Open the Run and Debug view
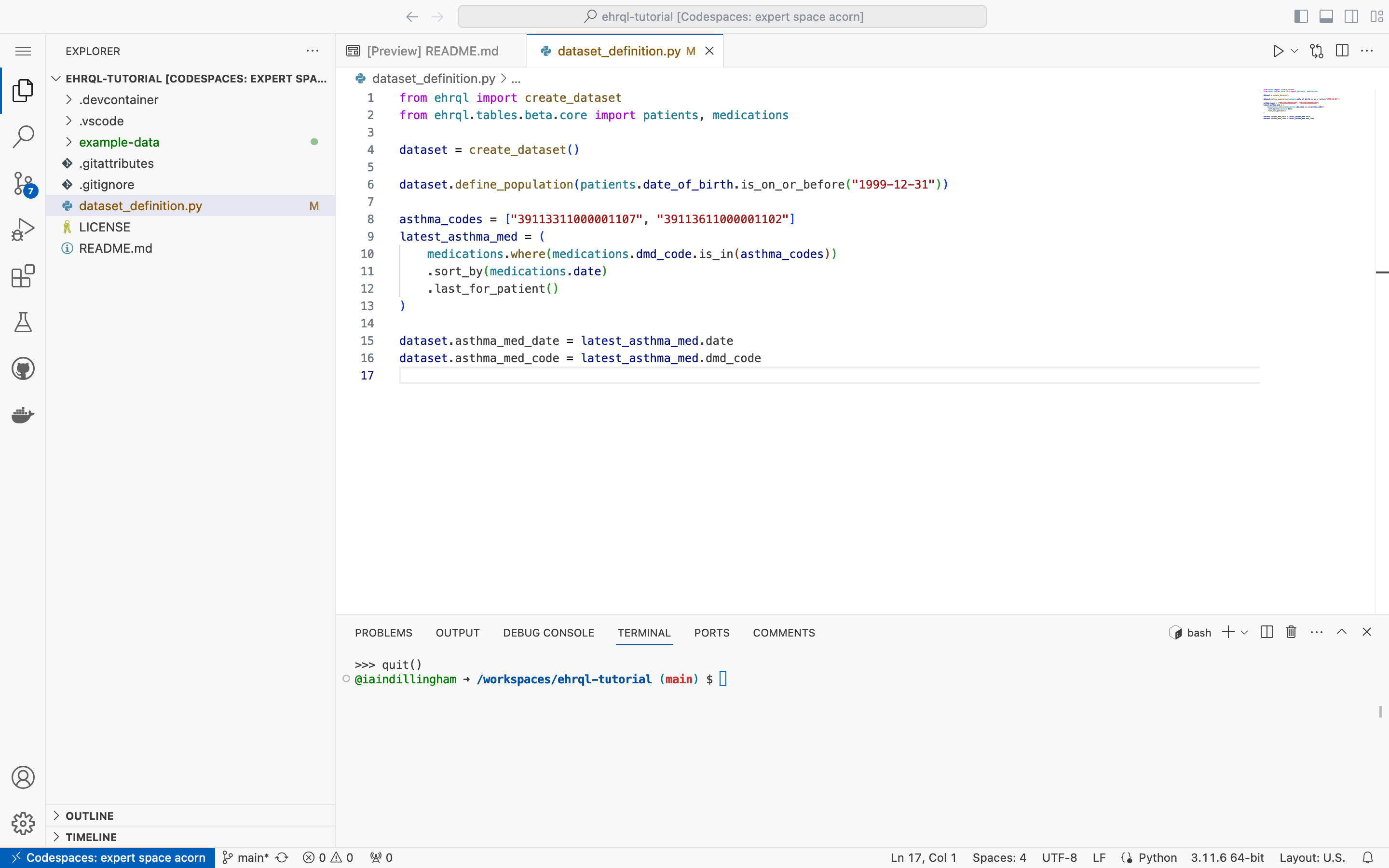 23,228
